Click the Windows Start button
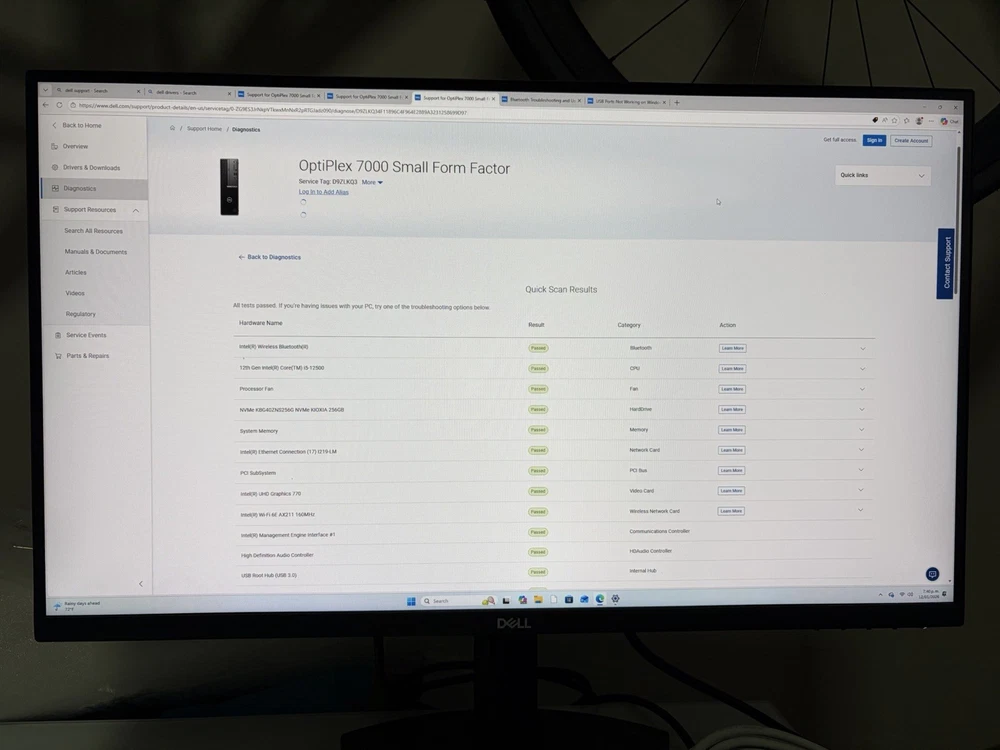The image size is (1000, 750). point(411,601)
